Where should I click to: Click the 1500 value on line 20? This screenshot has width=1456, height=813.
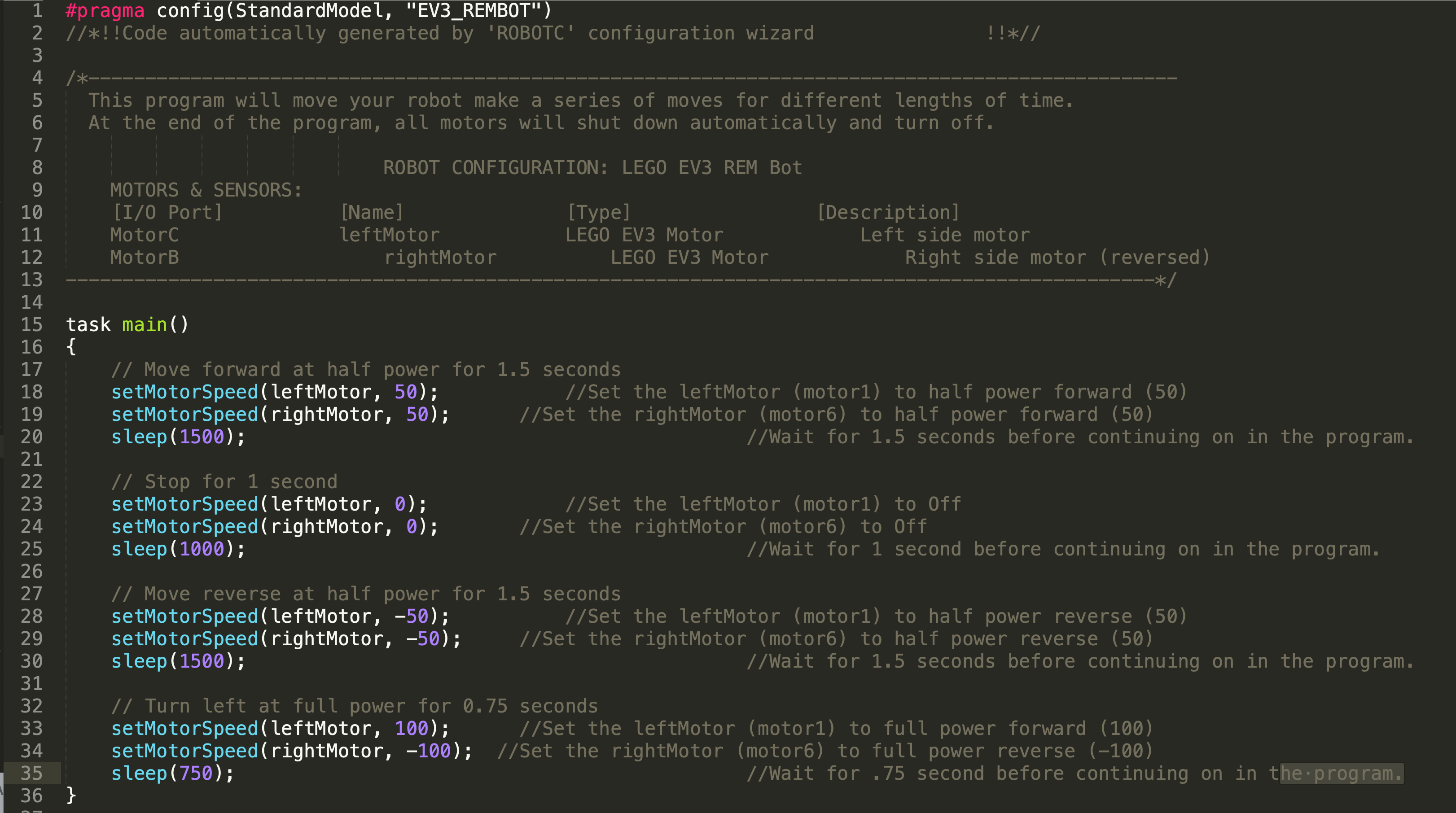(202, 437)
